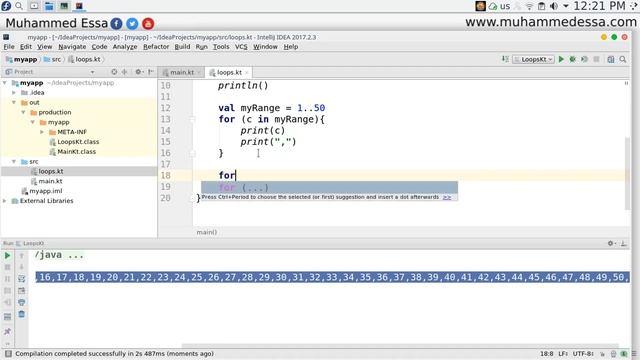Open the system volume control
The height and width of the screenshot is (360, 640).
coord(554,6)
